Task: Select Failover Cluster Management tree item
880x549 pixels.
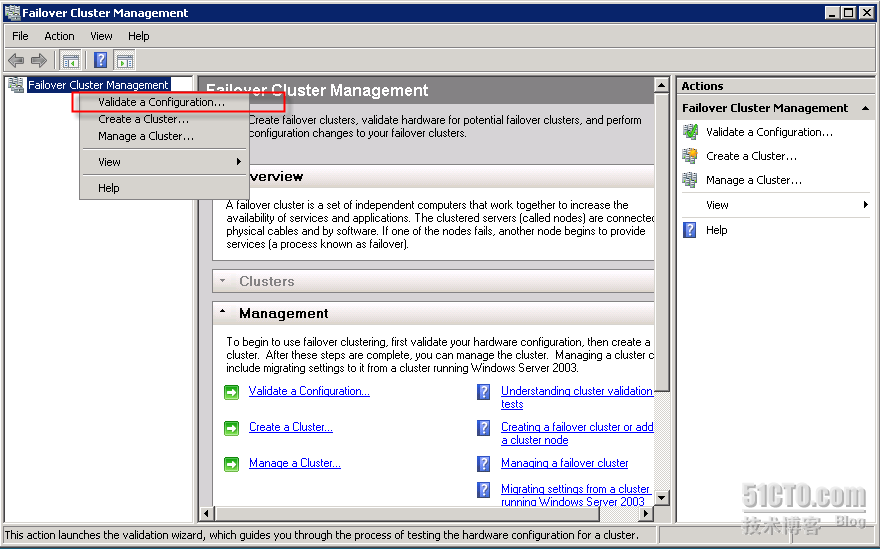Action: pyautogui.click(x=98, y=85)
